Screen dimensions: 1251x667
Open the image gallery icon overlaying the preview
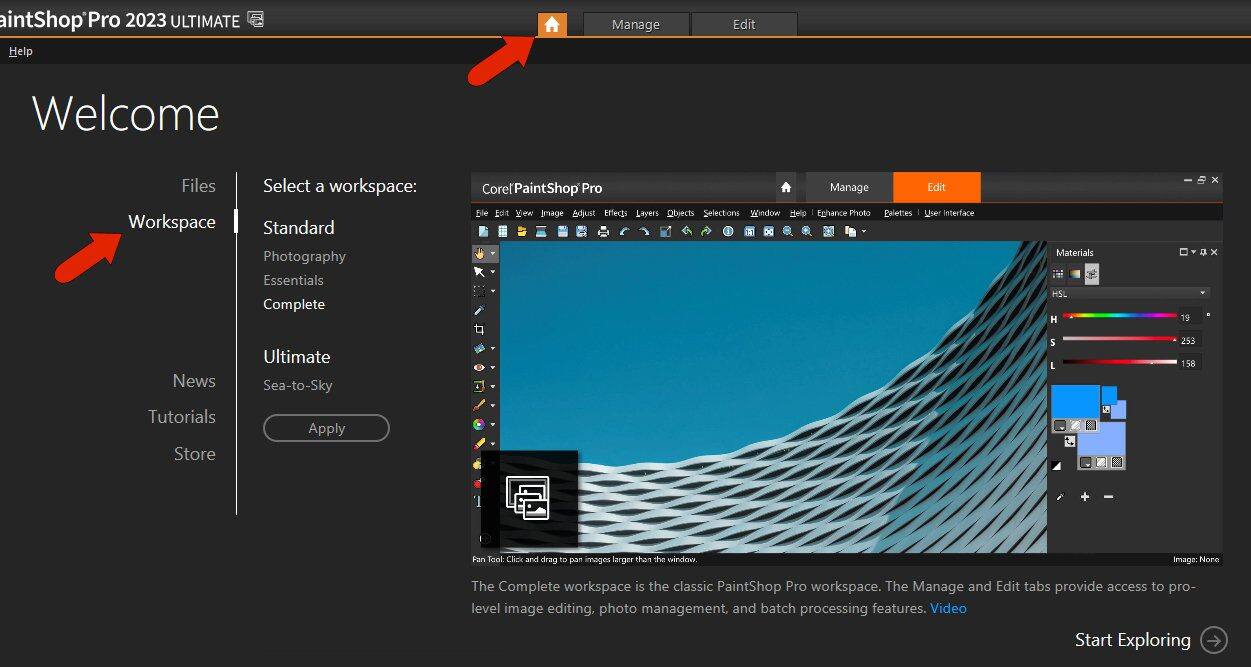pos(529,498)
